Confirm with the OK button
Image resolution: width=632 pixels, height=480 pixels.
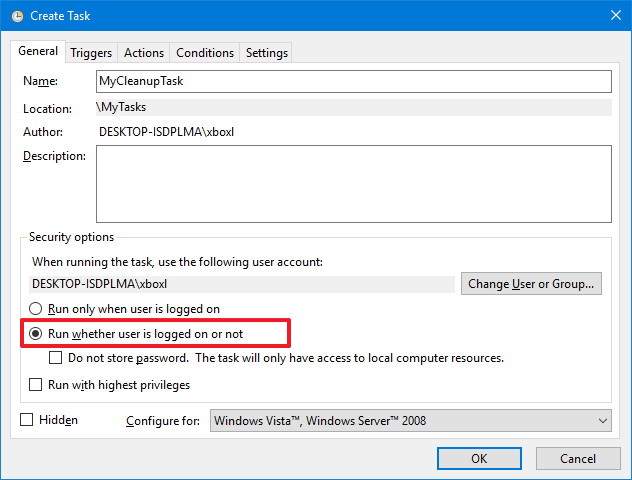(x=479, y=458)
